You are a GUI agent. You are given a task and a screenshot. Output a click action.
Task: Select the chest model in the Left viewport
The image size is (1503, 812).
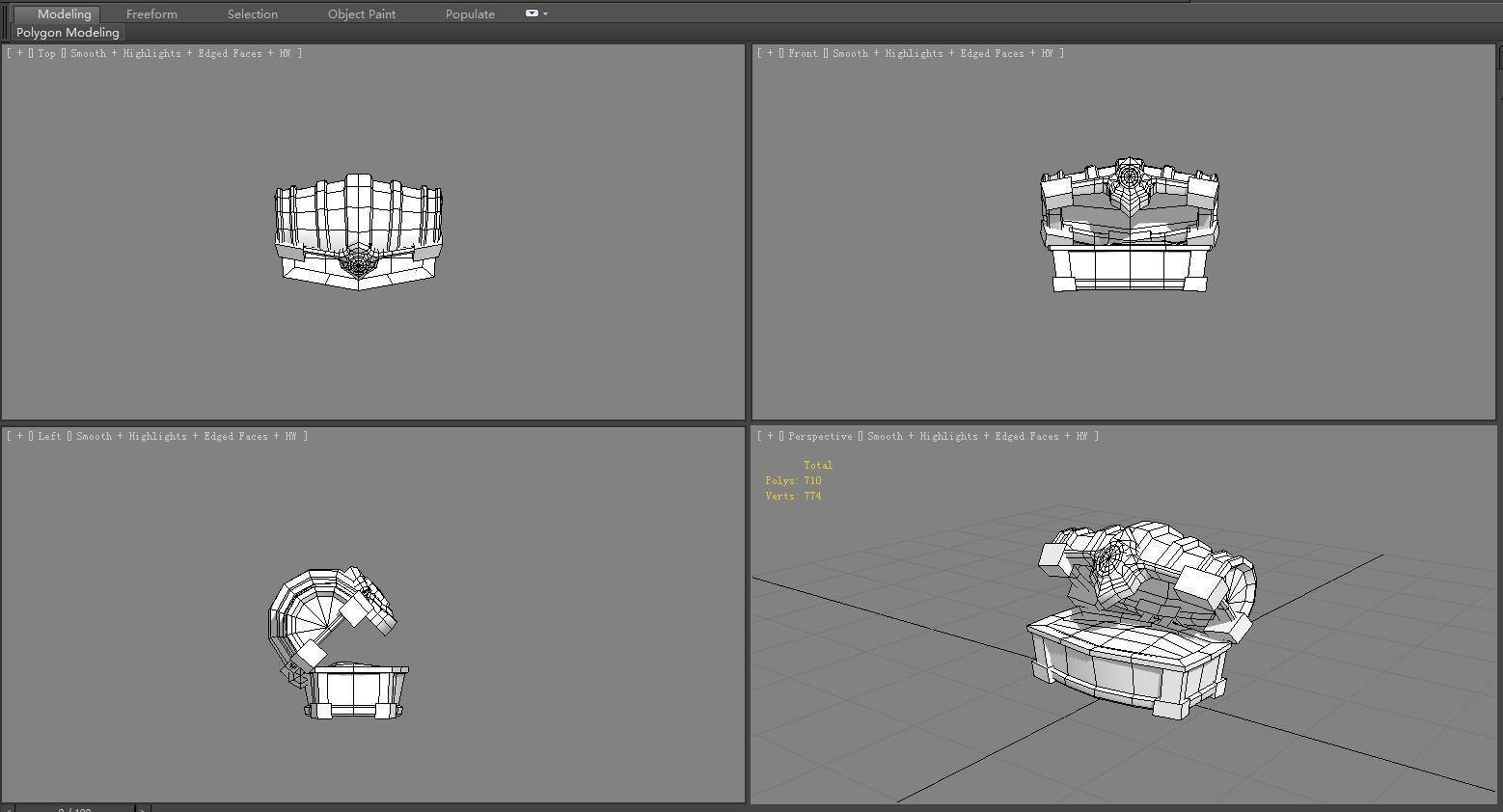click(338, 643)
